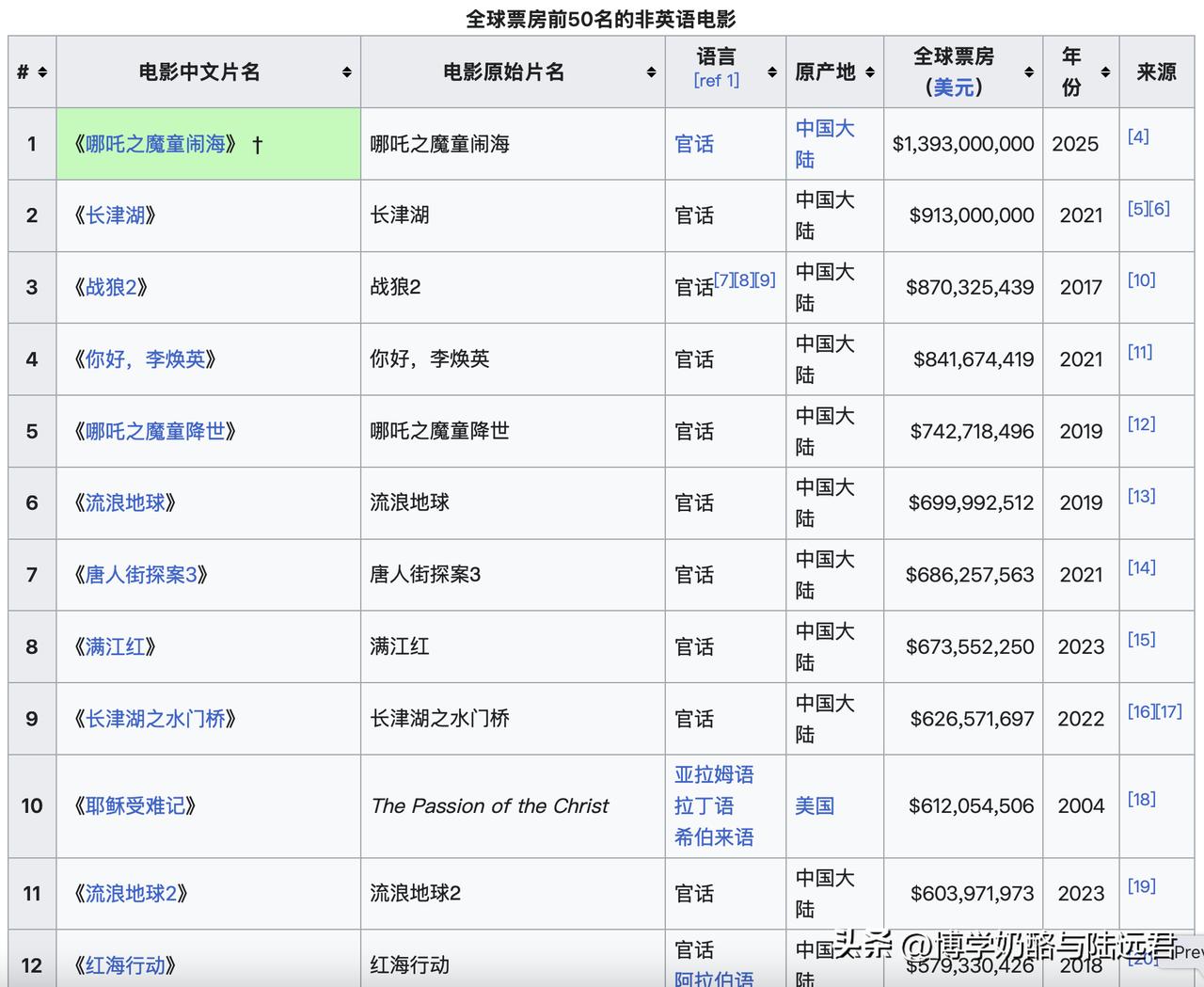Click 官话 language link in row 1
1204x987 pixels.
coord(694,144)
